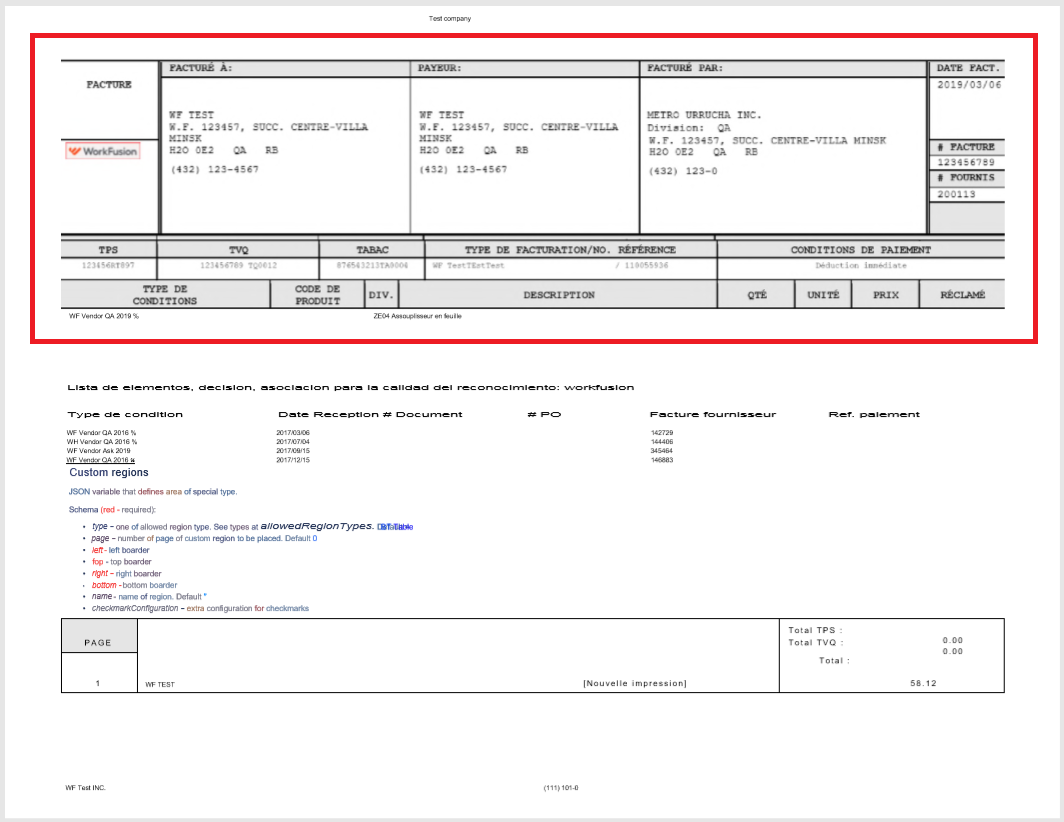Select 'WH Vendor QA 2016 %' row
The width and height of the screenshot is (1064, 822).
pyautogui.click(x=101, y=442)
